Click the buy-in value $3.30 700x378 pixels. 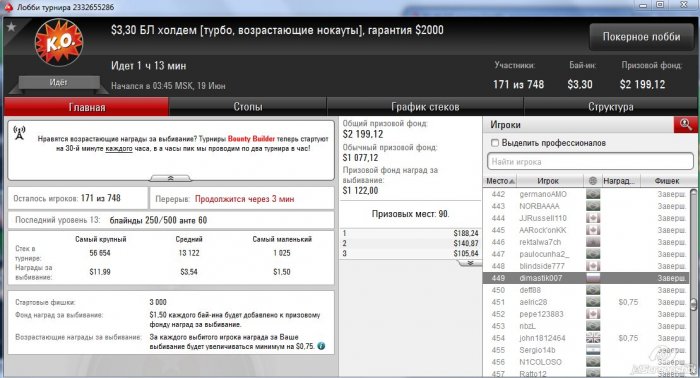580,84
